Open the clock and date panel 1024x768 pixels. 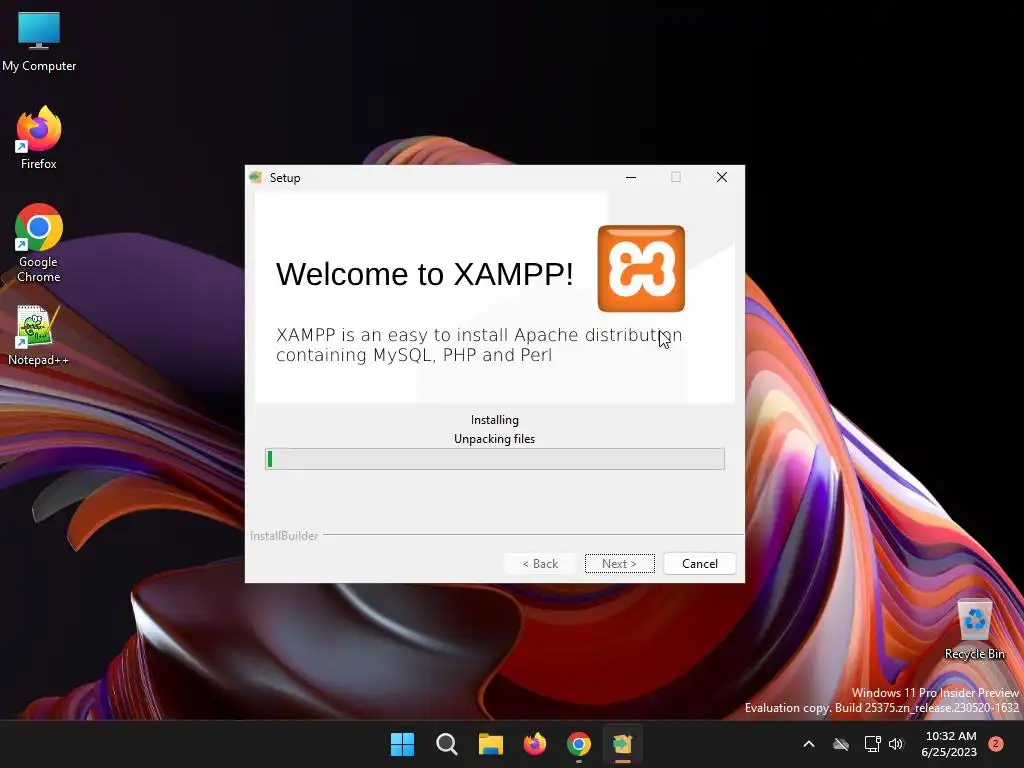[x=950, y=744]
